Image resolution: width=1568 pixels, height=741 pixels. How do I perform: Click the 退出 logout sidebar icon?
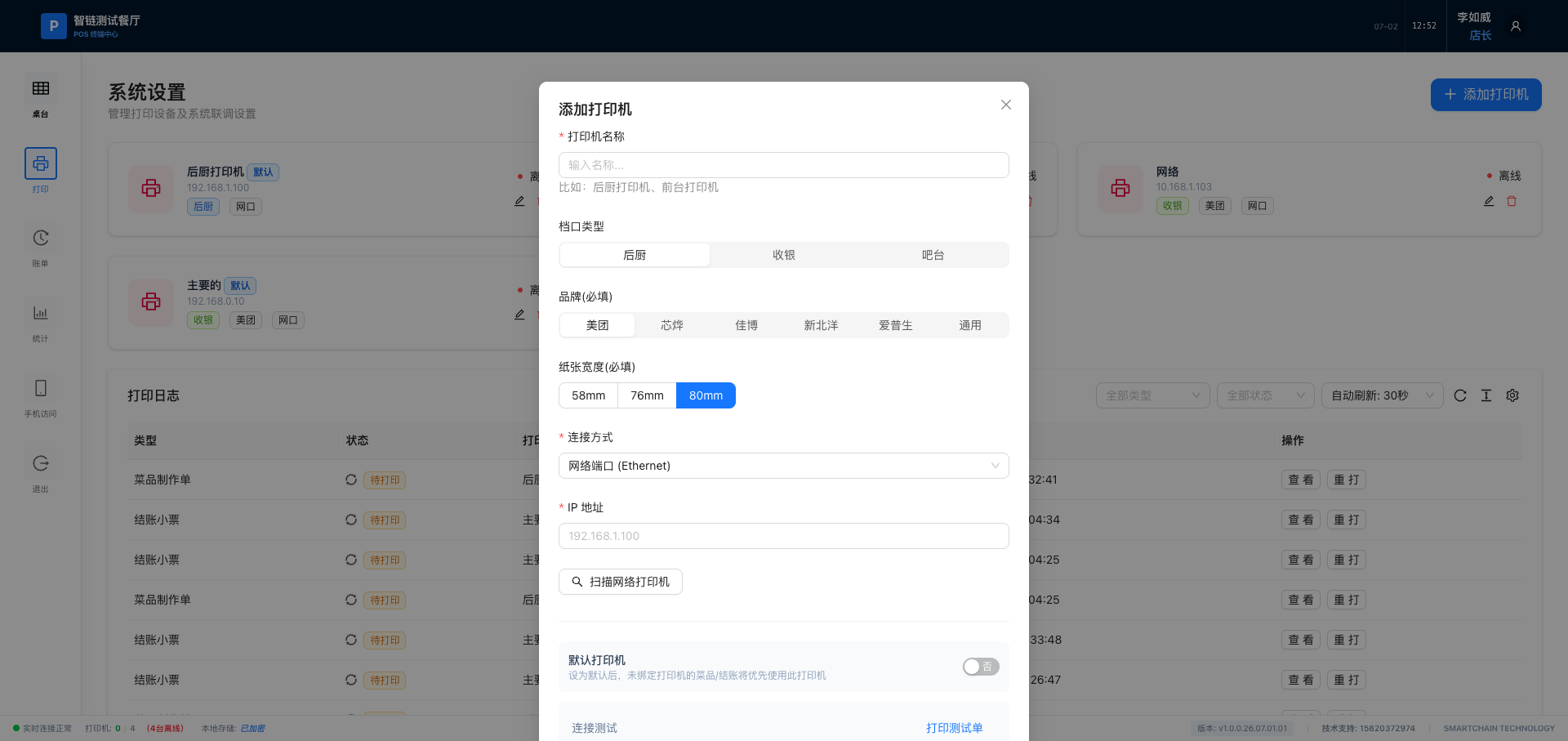41,463
